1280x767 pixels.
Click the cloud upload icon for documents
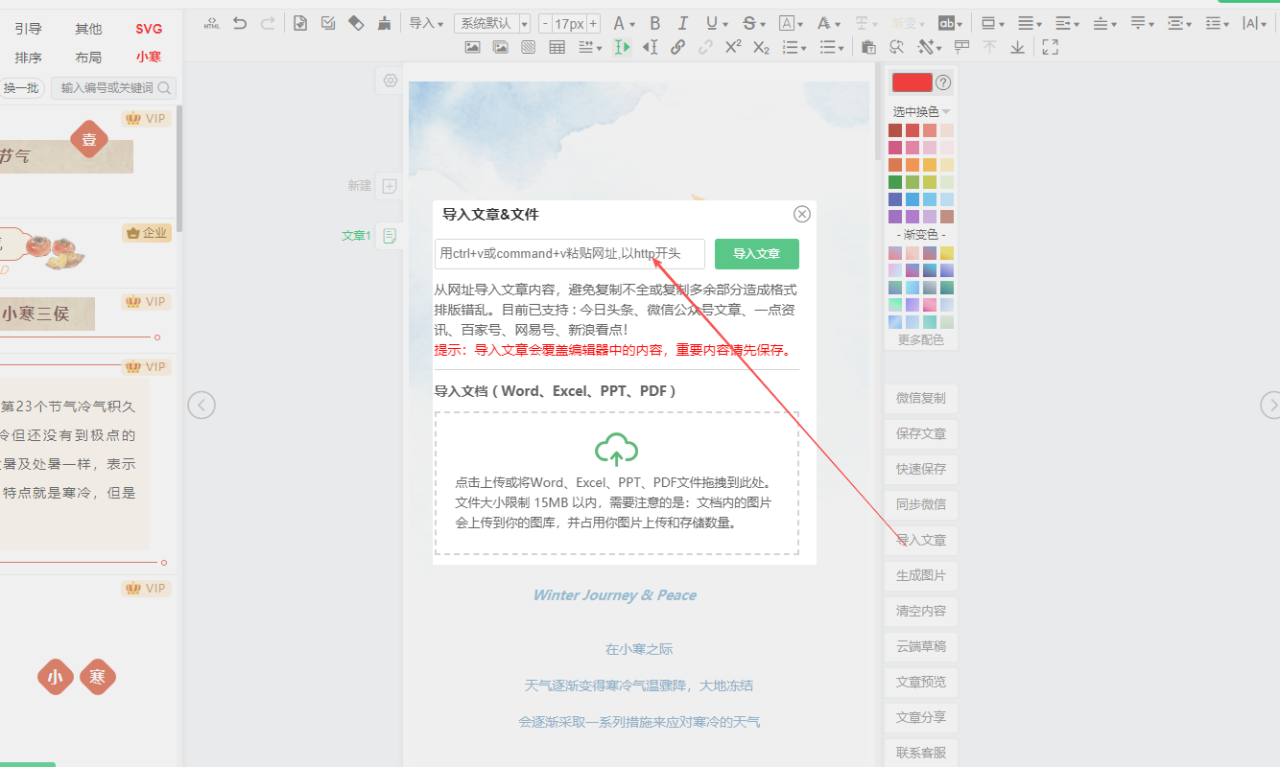616,450
